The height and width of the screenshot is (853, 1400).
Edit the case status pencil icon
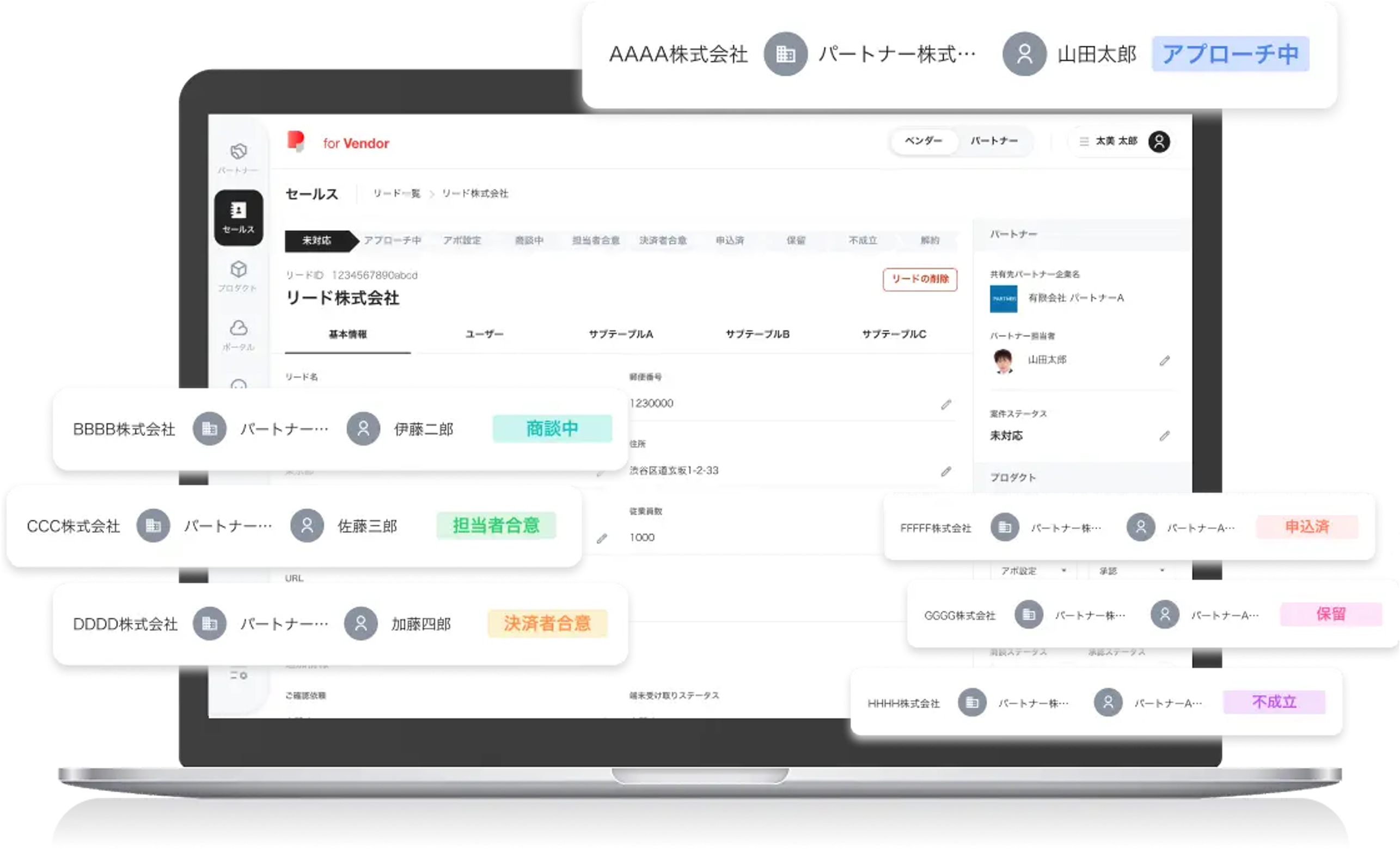tap(1164, 435)
